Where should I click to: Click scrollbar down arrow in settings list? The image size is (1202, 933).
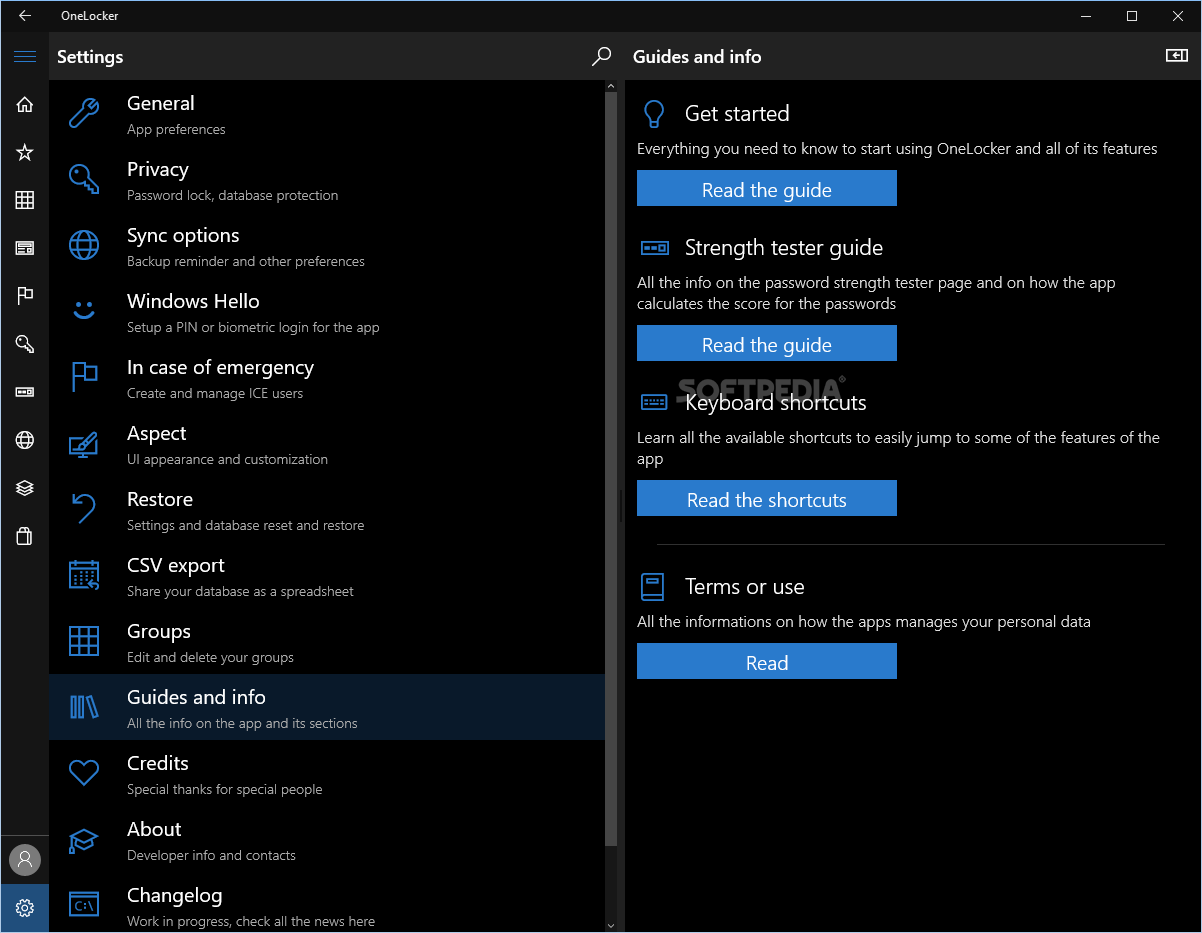pos(611,925)
